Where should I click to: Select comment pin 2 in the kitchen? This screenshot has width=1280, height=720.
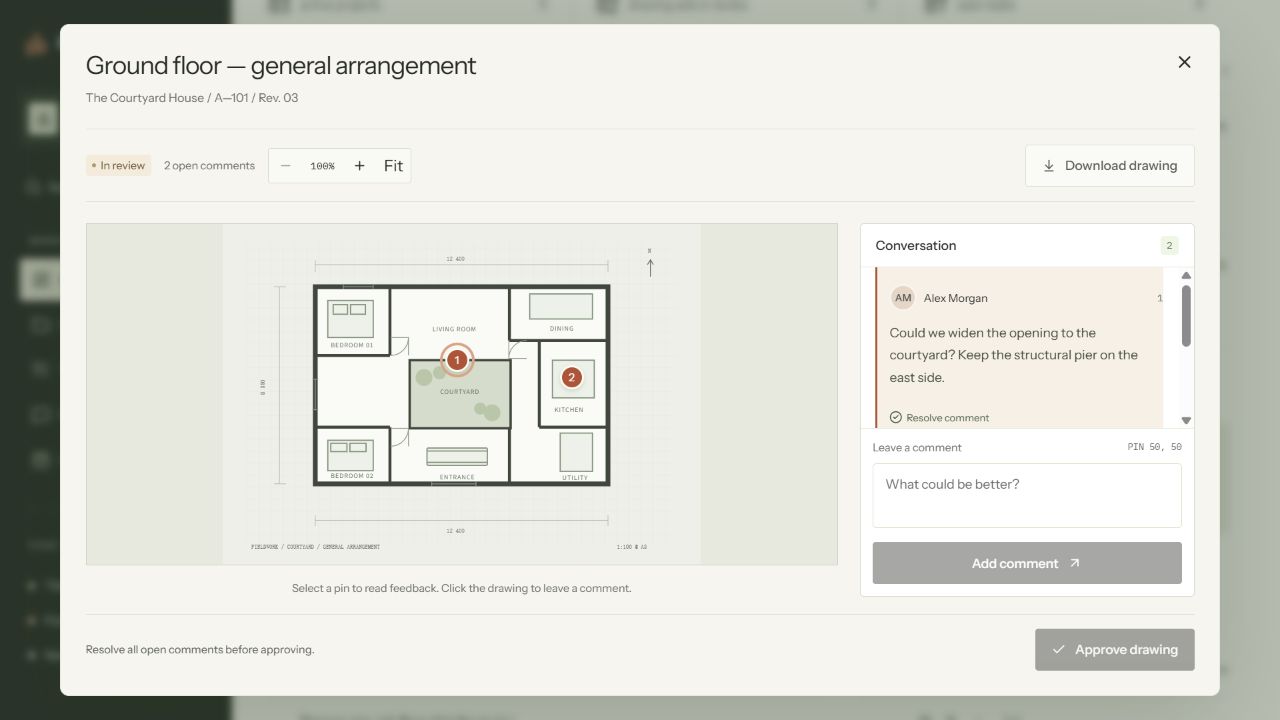point(571,377)
